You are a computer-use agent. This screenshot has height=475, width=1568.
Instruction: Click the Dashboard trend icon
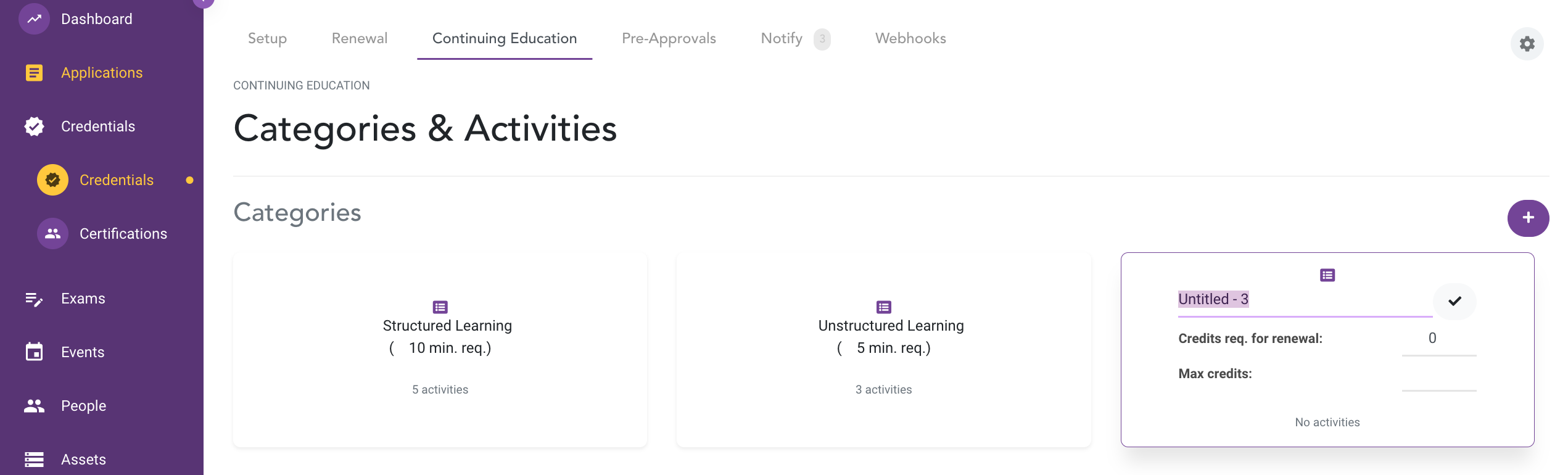click(x=34, y=19)
